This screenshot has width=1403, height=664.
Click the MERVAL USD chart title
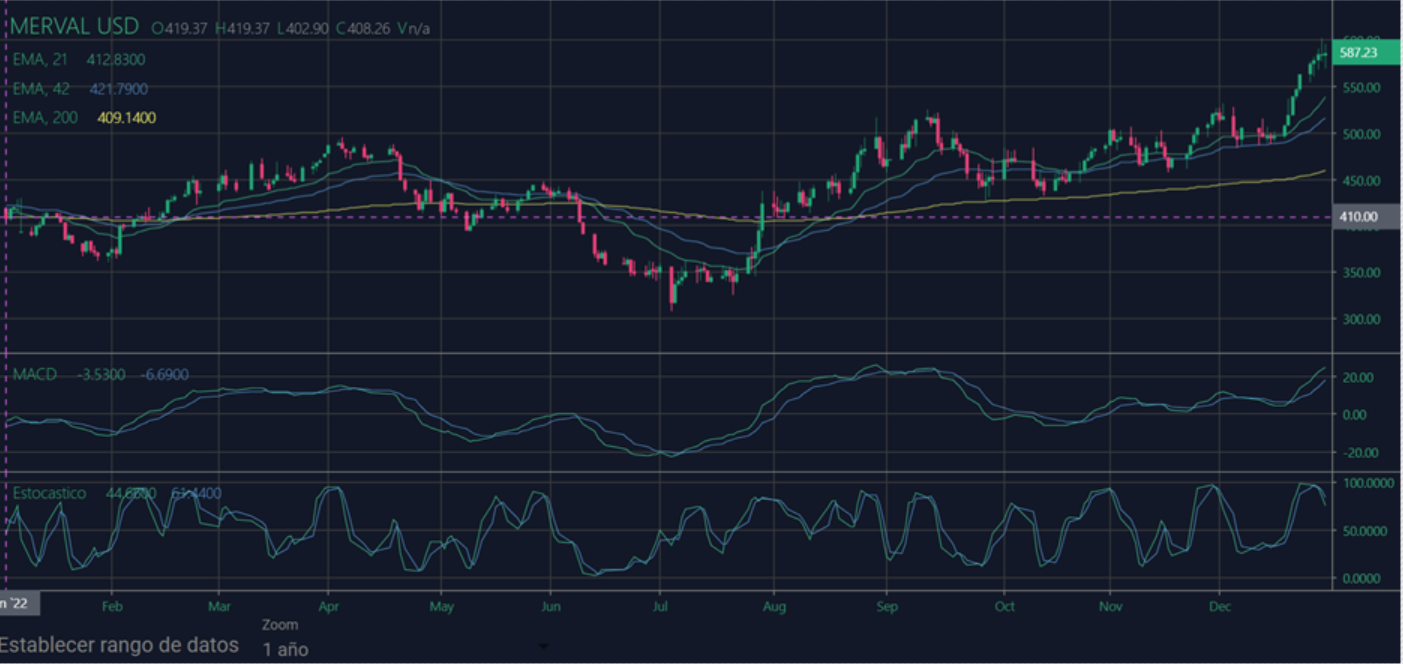click(75, 26)
